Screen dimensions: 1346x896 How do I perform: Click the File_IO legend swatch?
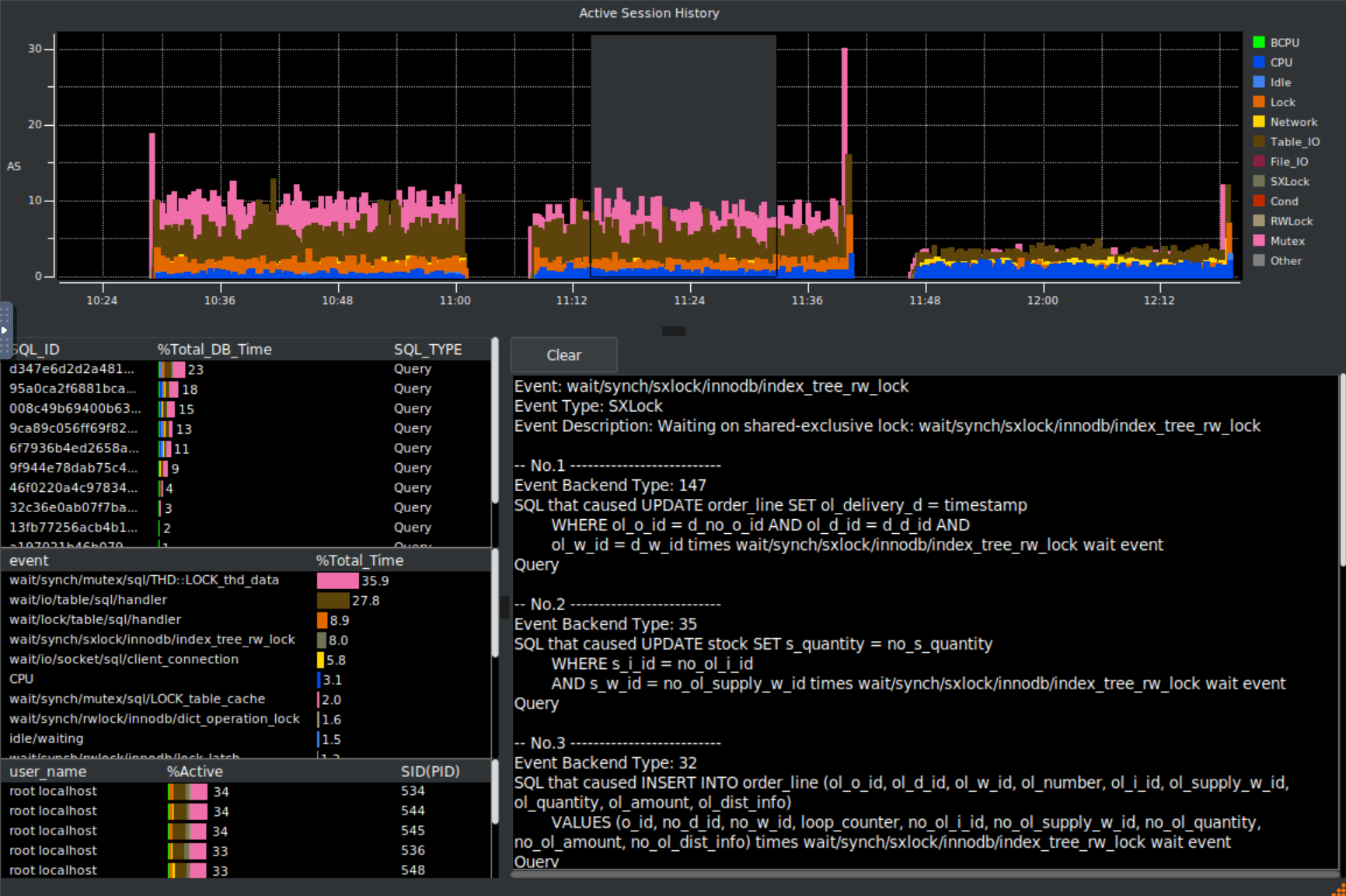pos(1259,162)
